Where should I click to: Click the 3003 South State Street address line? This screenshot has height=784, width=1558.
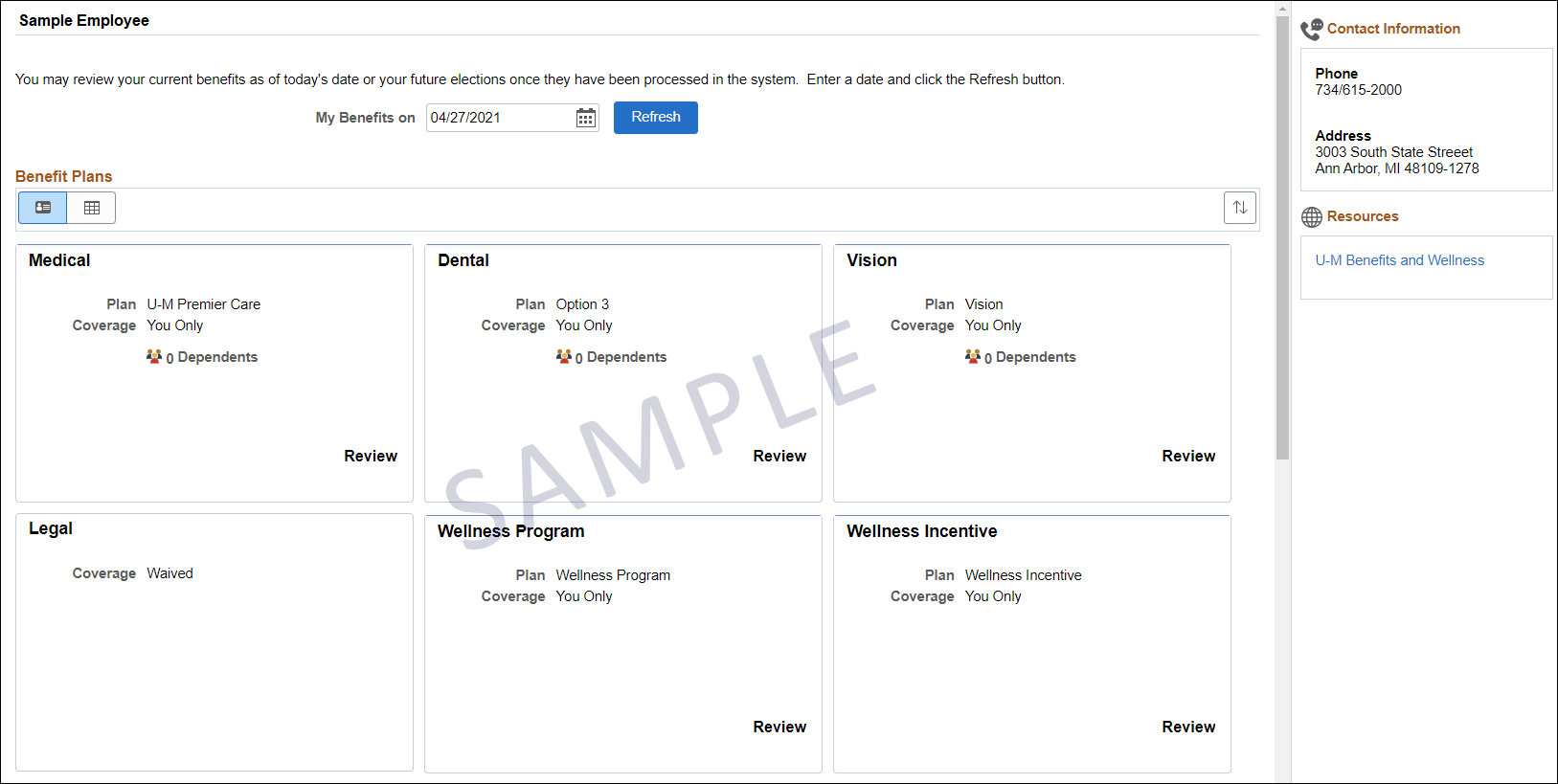tap(1393, 152)
